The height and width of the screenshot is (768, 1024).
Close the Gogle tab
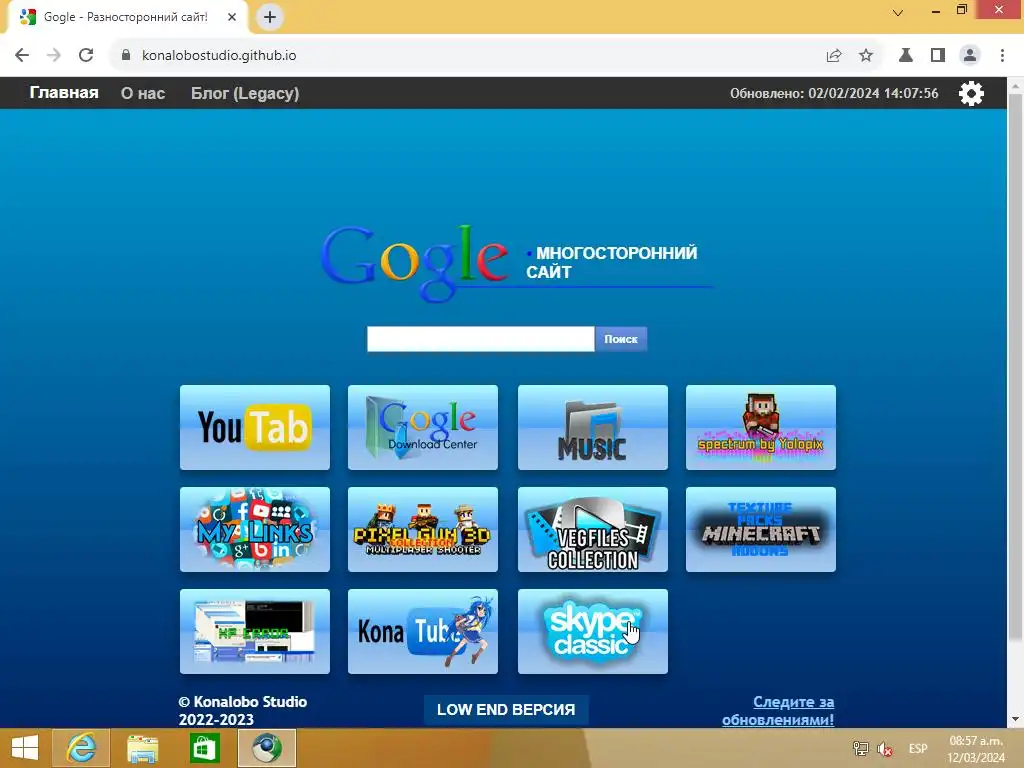coord(232,17)
